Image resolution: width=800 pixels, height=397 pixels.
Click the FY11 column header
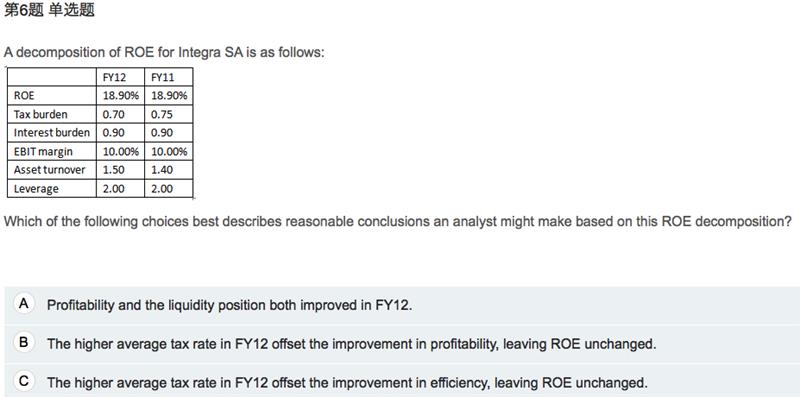pyautogui.click(x=163, y=78)
